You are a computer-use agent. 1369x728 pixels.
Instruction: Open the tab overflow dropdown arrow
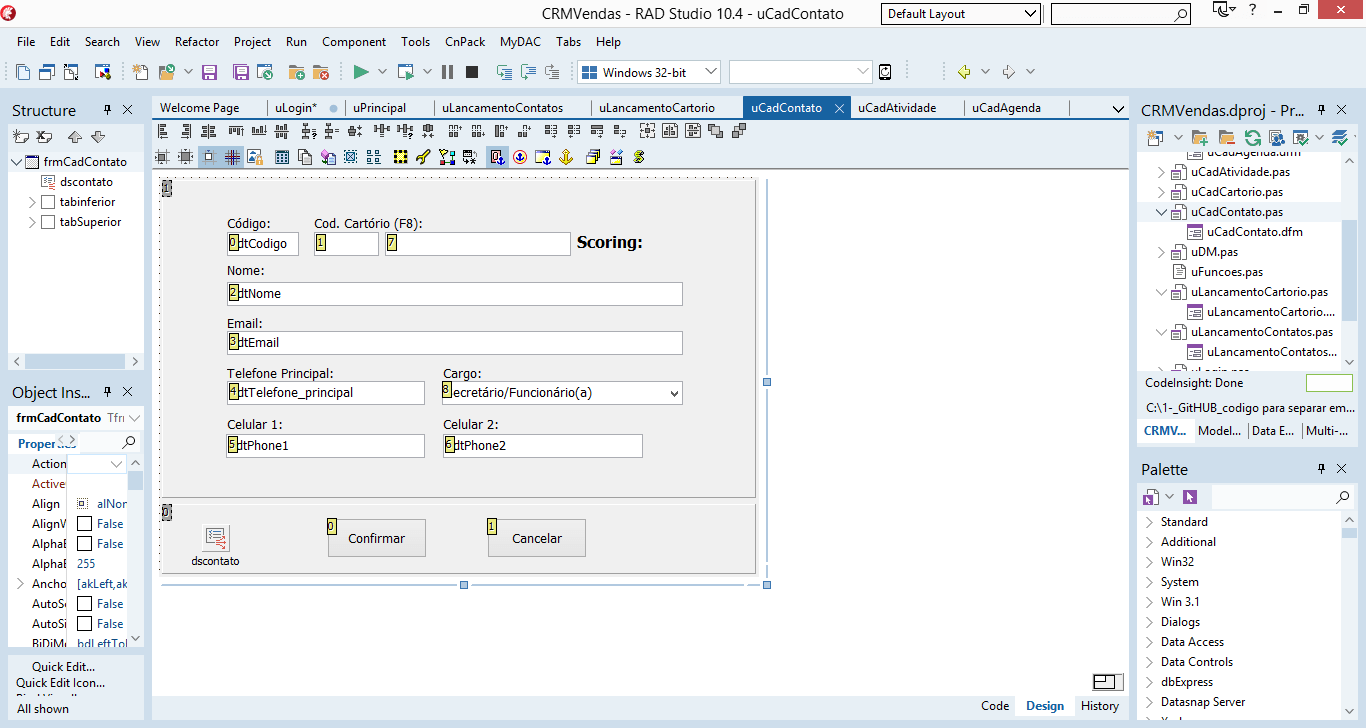1119,108
